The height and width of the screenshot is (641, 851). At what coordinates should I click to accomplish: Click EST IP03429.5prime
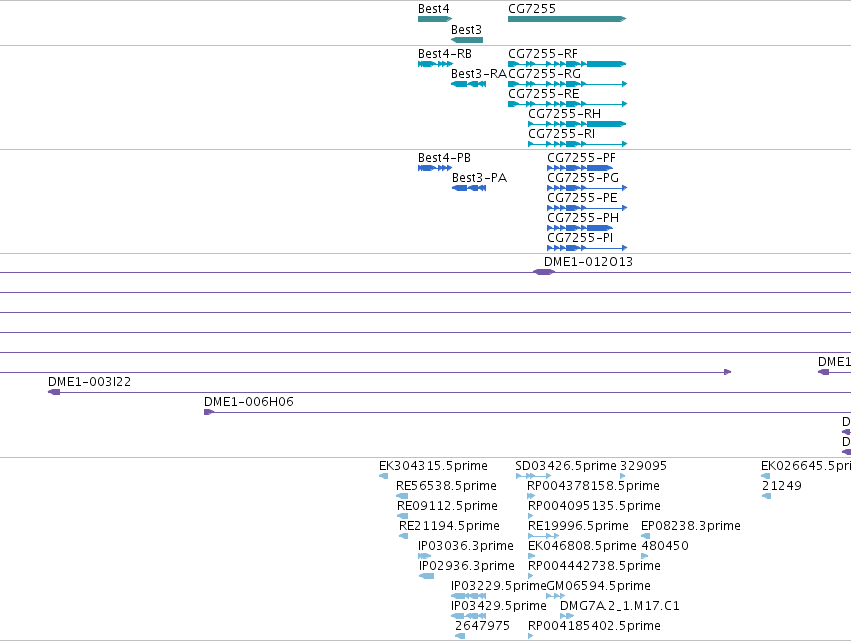pos(468,616)
